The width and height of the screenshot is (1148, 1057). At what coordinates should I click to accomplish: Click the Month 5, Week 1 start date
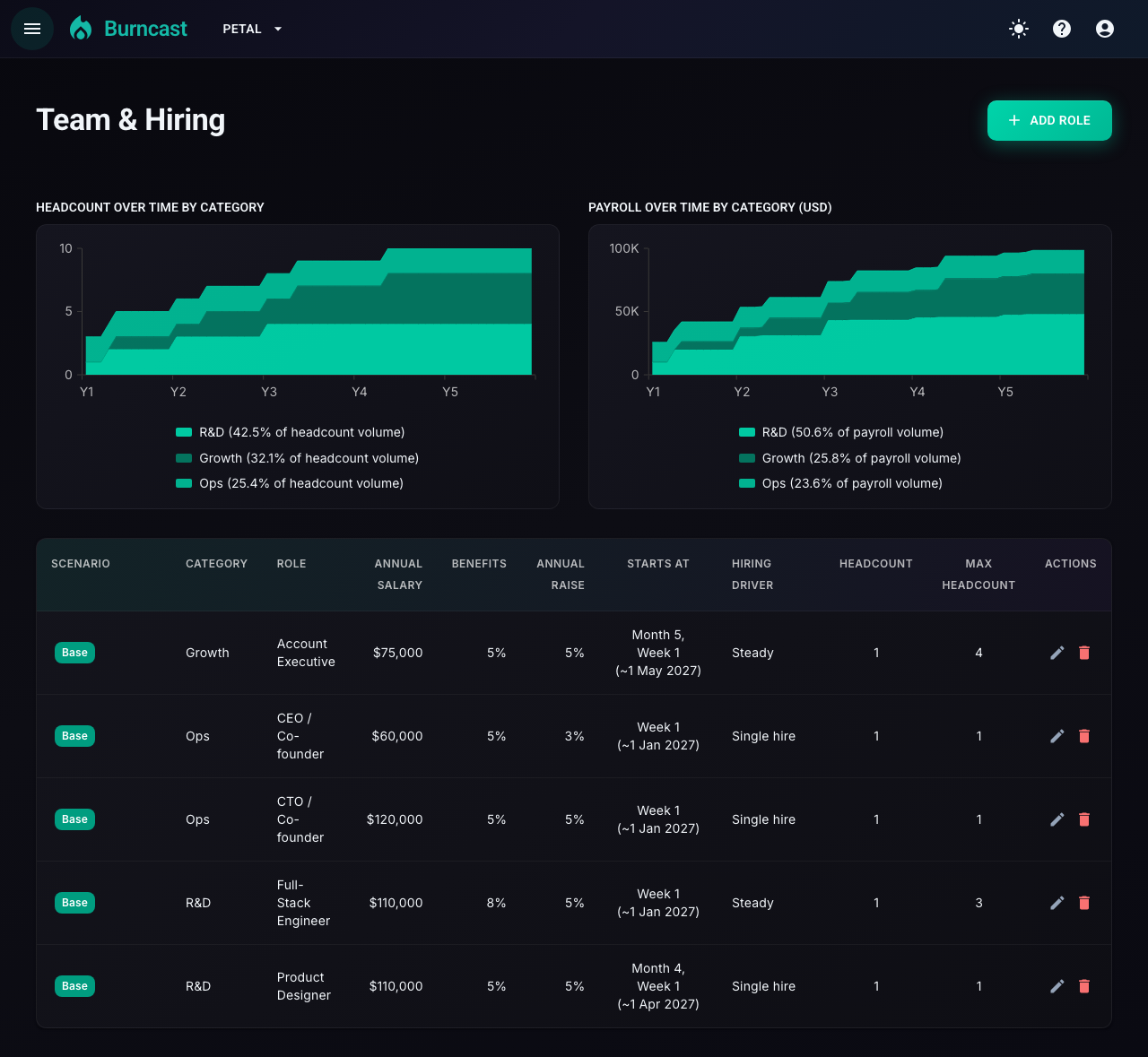coord(658,653)
